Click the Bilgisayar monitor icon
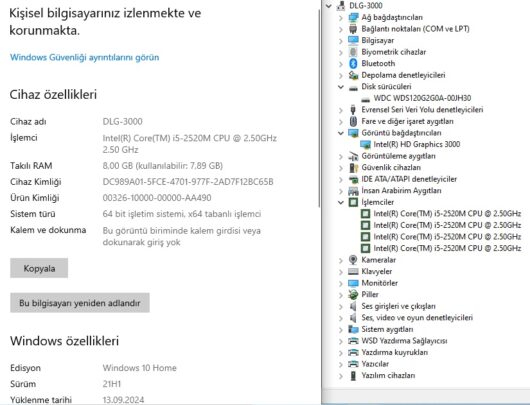The width and height of the screenshot is (530, 405). click(353, 40)
